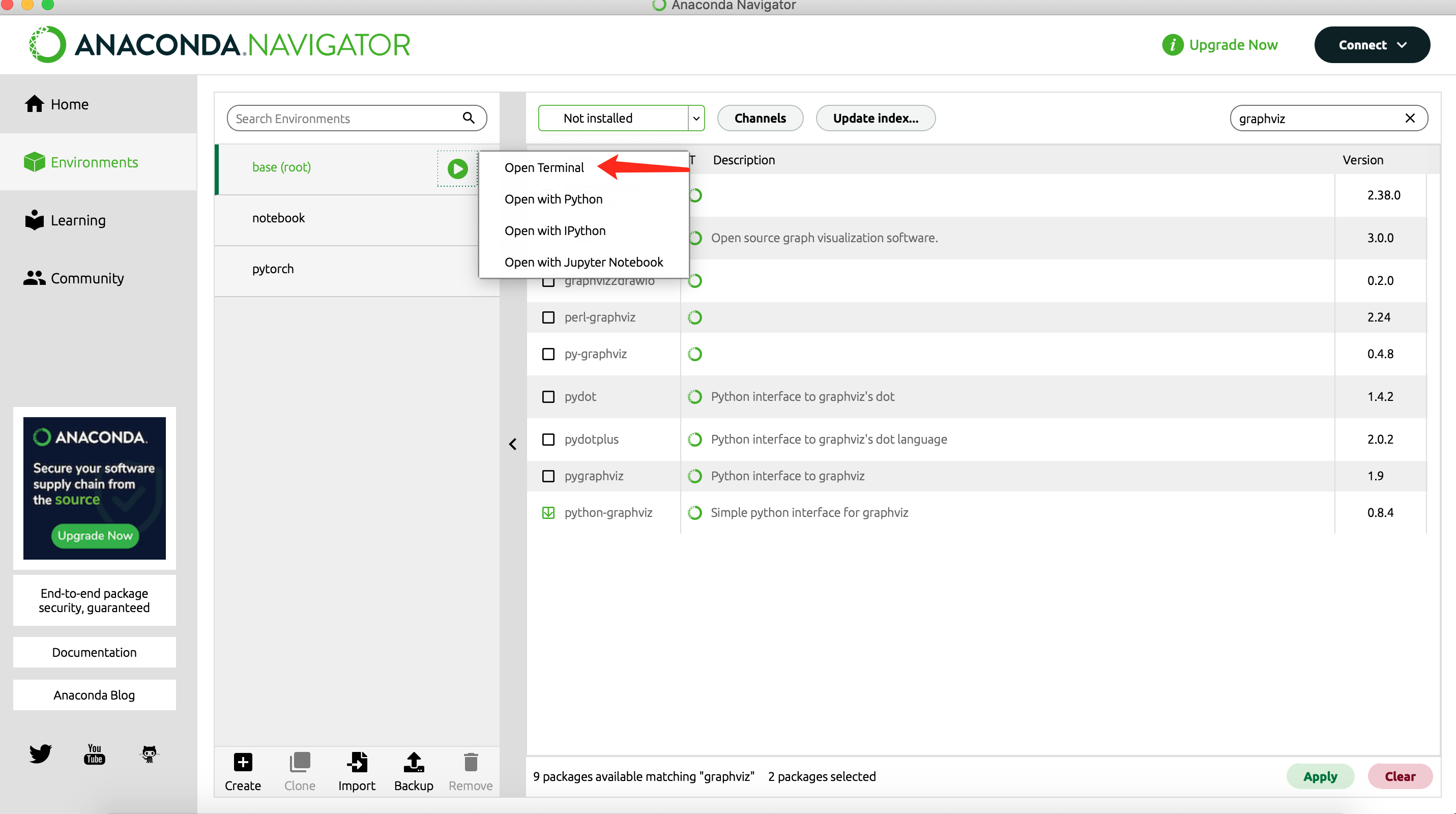Check the pydot package checkbox
Image resolution: width=1456 pixels, height=814 pixels.
(548, 397)
